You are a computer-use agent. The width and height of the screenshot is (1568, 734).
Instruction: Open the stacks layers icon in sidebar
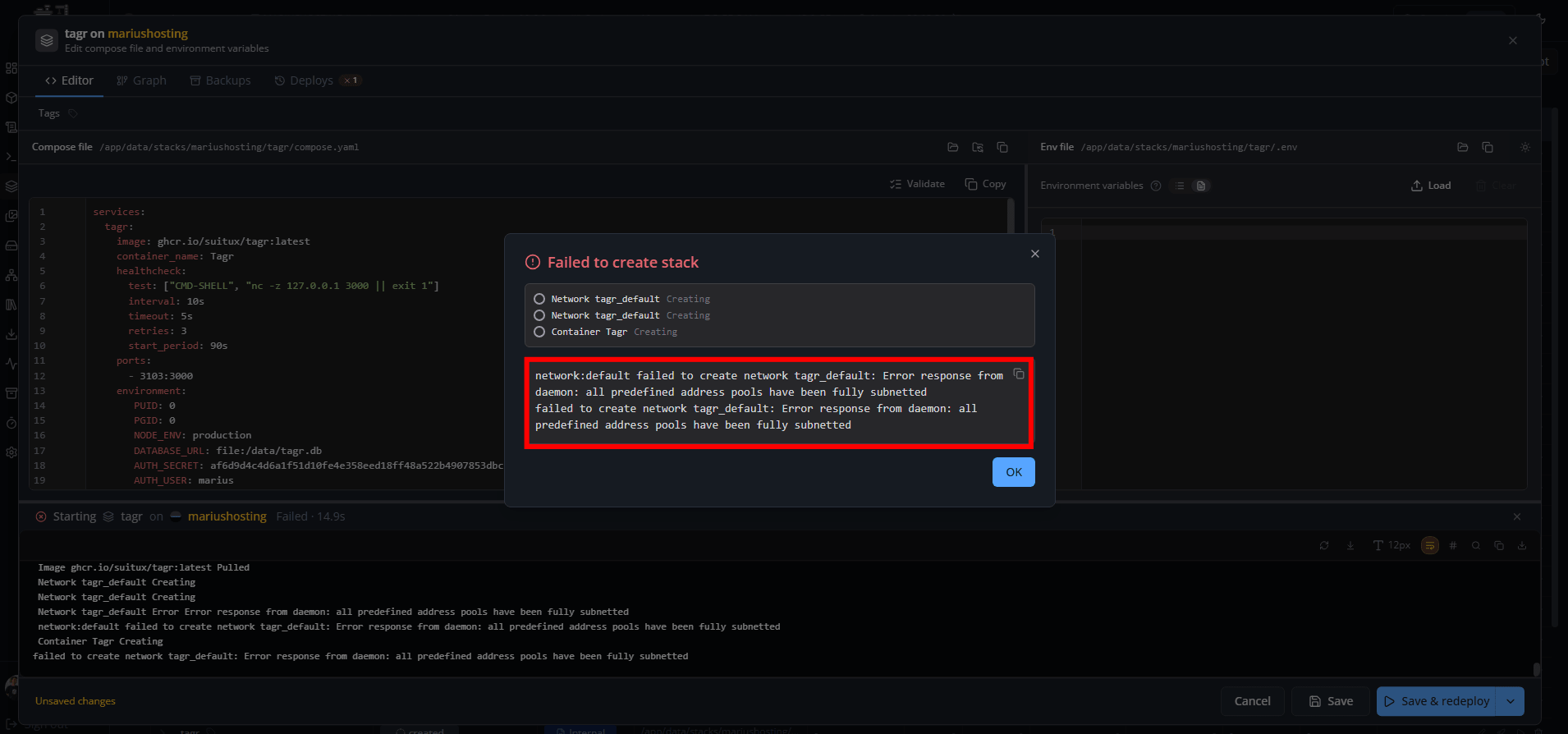click(11, 186)
